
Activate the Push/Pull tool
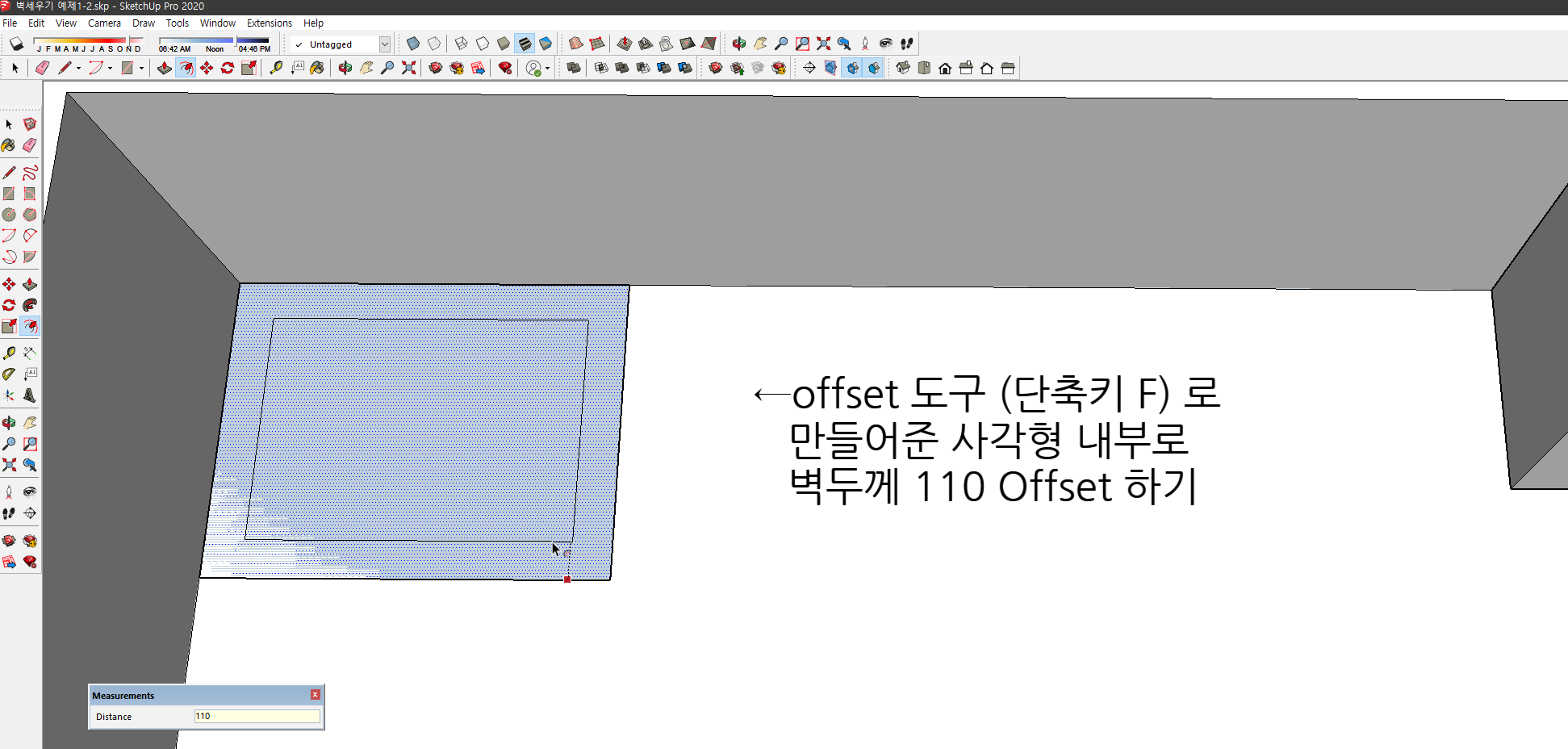[x=30, y=284]
